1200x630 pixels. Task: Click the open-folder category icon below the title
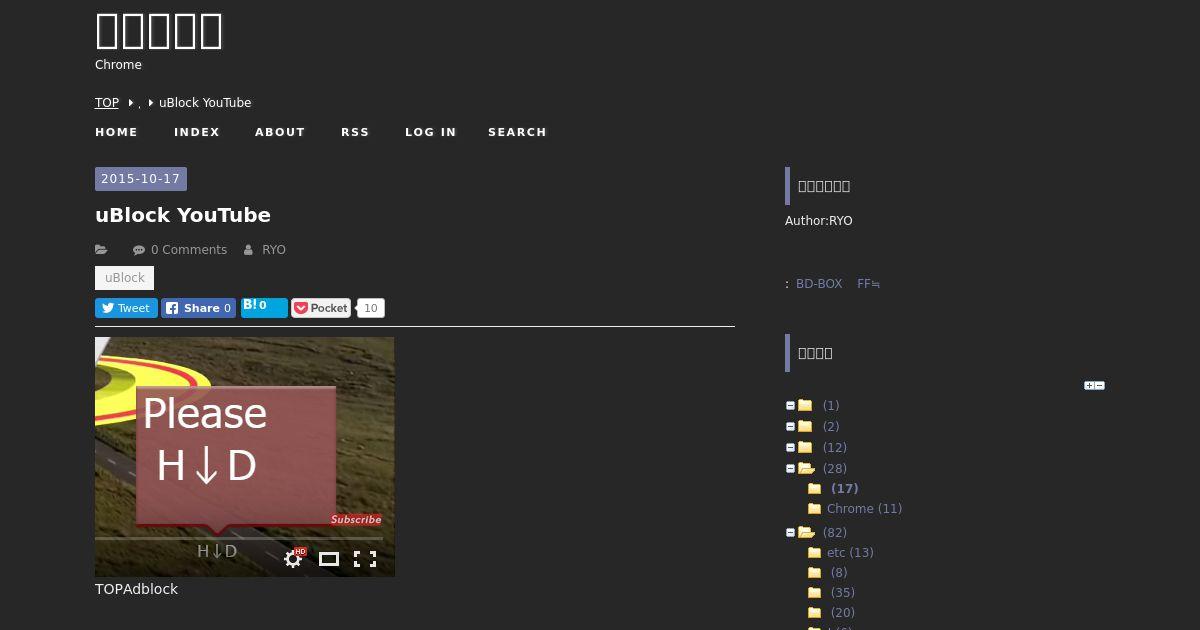pos(101,250)
